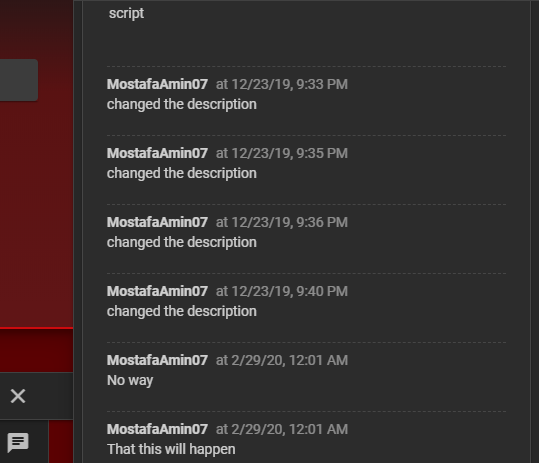Click timestamp 12/23/19, 9:36 PM
The image size is (539, 463).
coord(282,222)
